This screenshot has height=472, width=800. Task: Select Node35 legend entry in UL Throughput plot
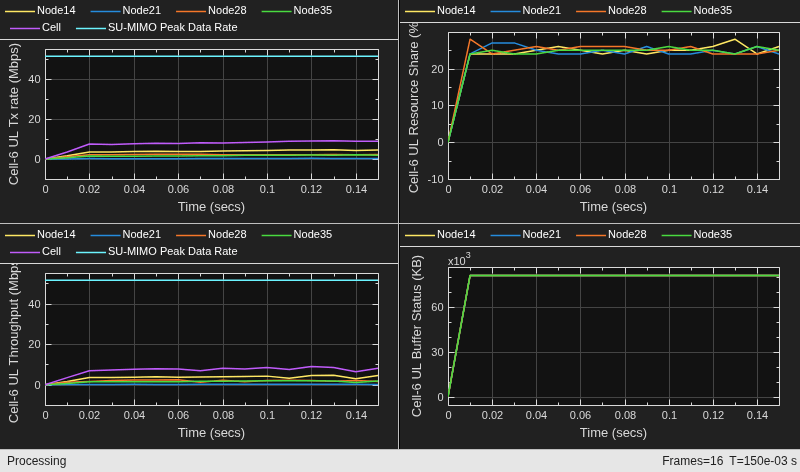coord(296,234)
